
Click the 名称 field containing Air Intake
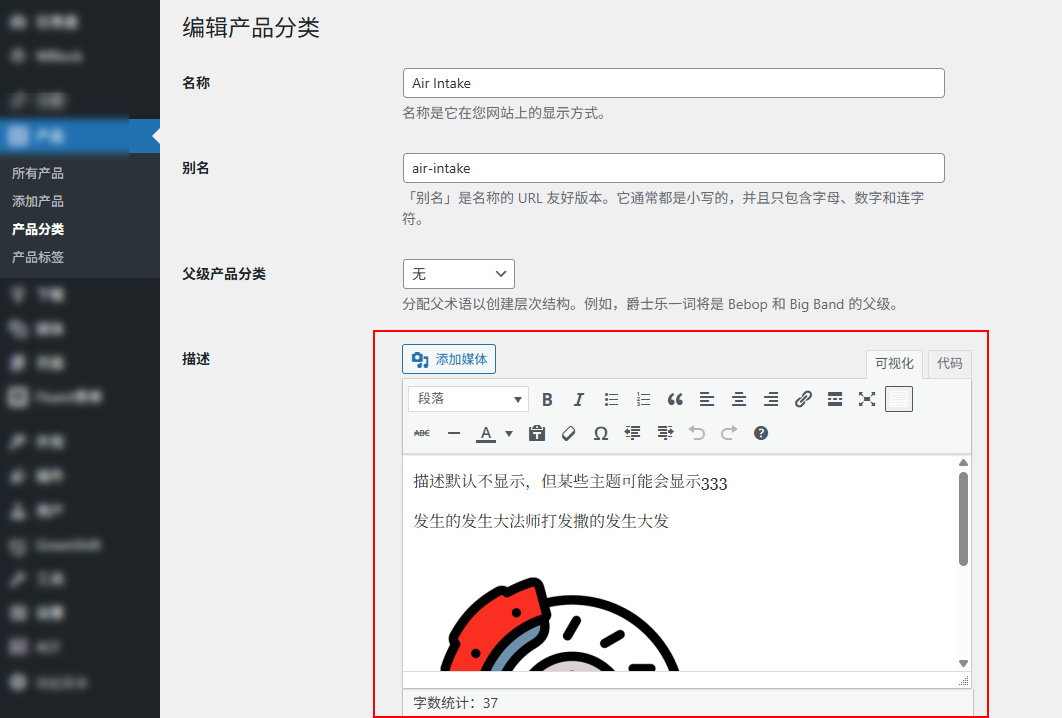coord(673,83)
